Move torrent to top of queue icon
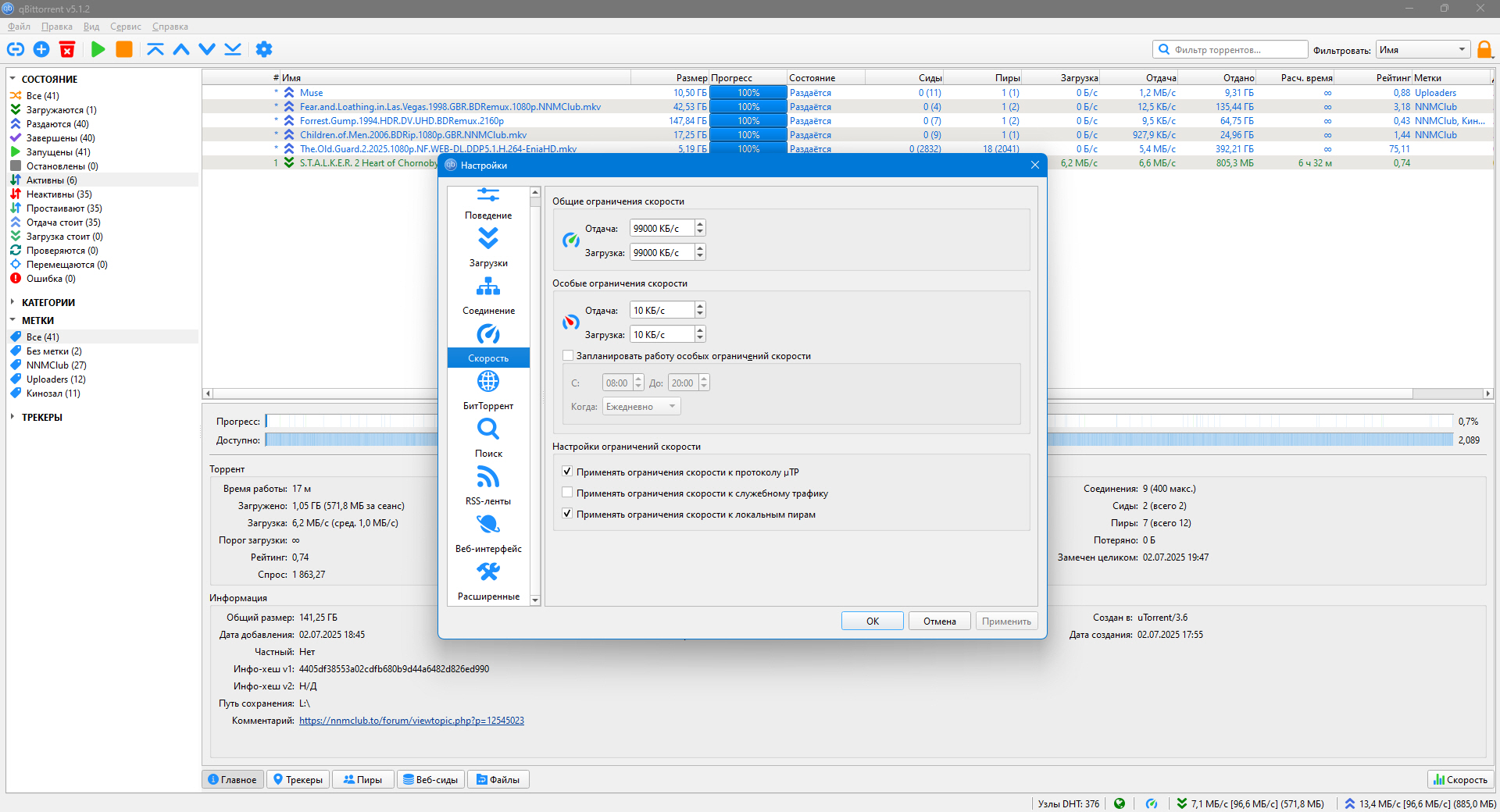Image resolution: width=1500 pixels, height=812 pixels. (x=155, y=49)
